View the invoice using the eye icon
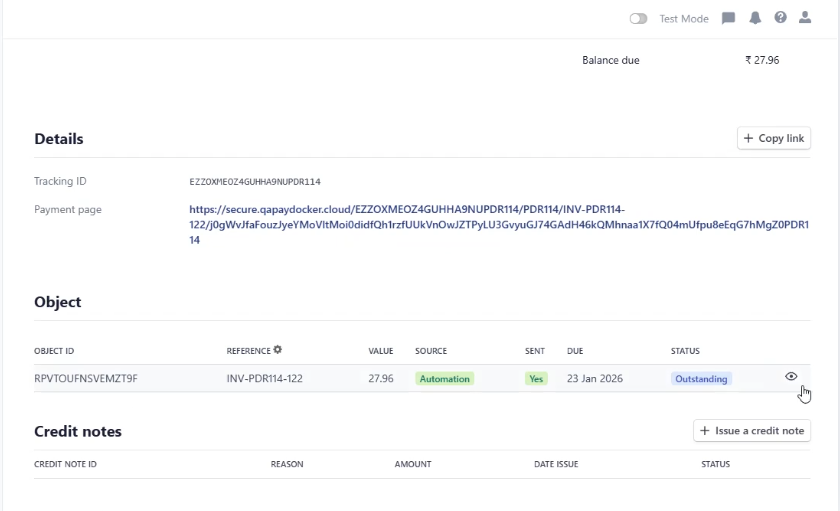 click(791, 377)
